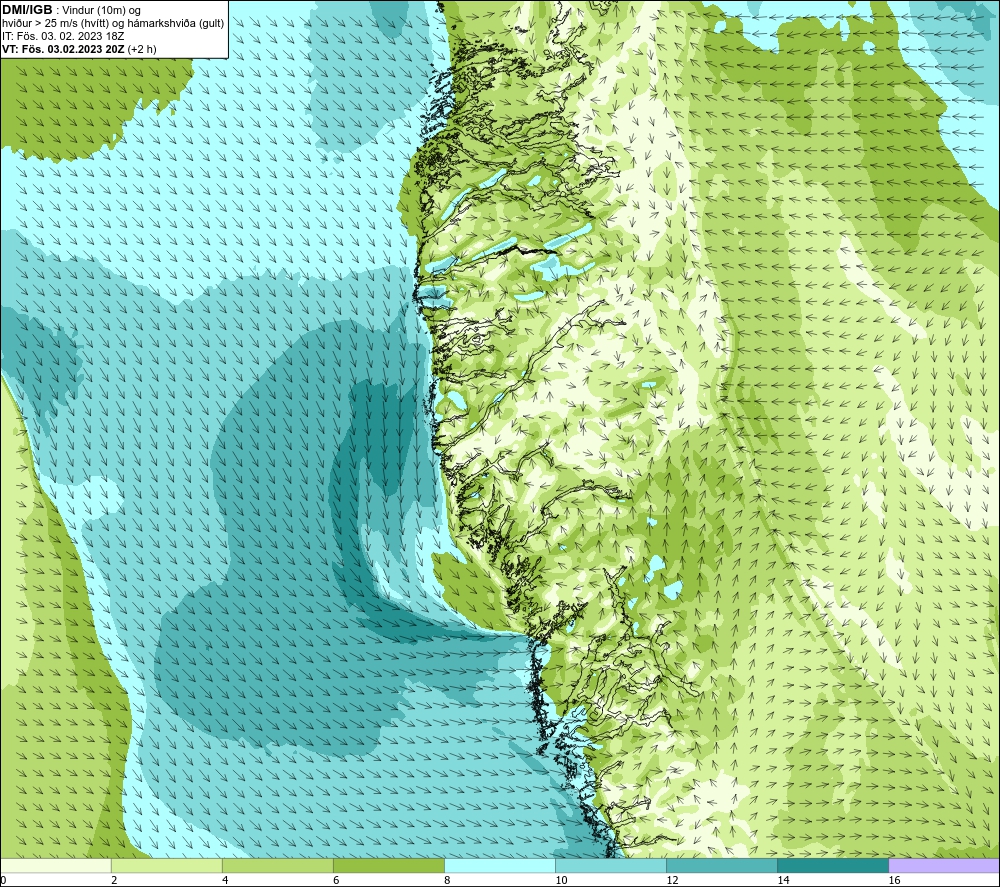Click the 'hviður > 25 m/s' description line
This screenshot has width=1000, height=887.
point(113,24)
